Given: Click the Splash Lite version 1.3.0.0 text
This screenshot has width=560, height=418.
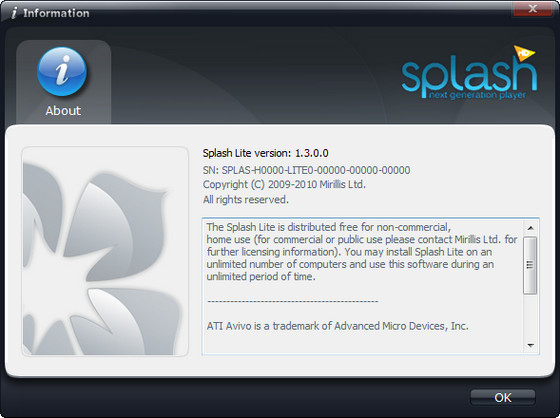Looking at the screenshot, I should coord(265,153).
